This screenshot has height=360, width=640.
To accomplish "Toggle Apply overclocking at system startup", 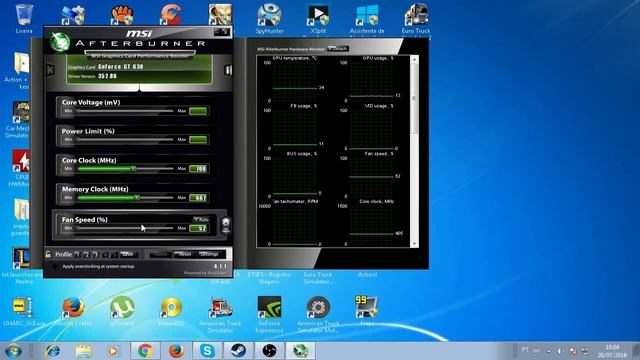I will pyautogui.click(x=55, y=267).
